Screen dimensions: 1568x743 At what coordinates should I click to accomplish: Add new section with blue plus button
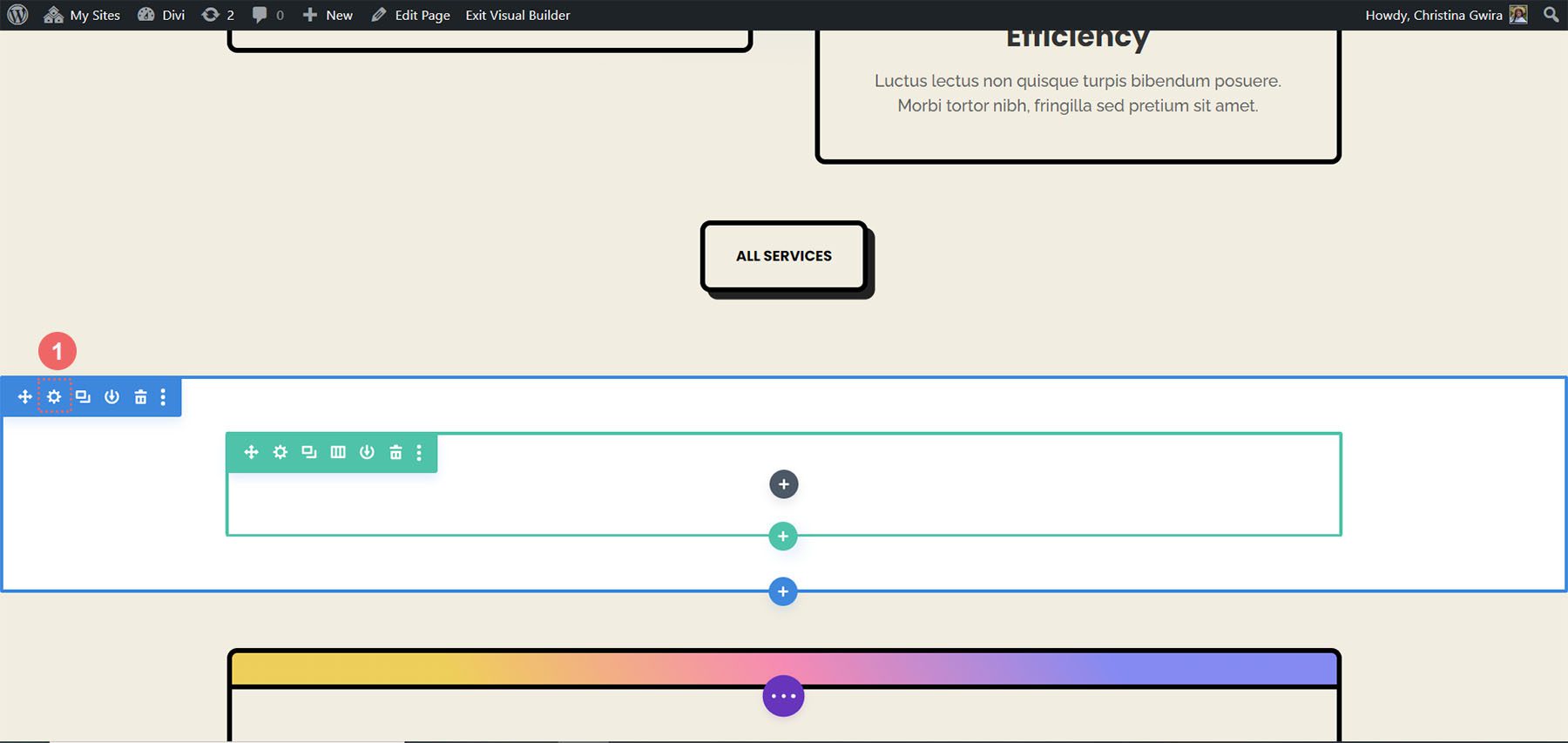[x=783, y=592]
